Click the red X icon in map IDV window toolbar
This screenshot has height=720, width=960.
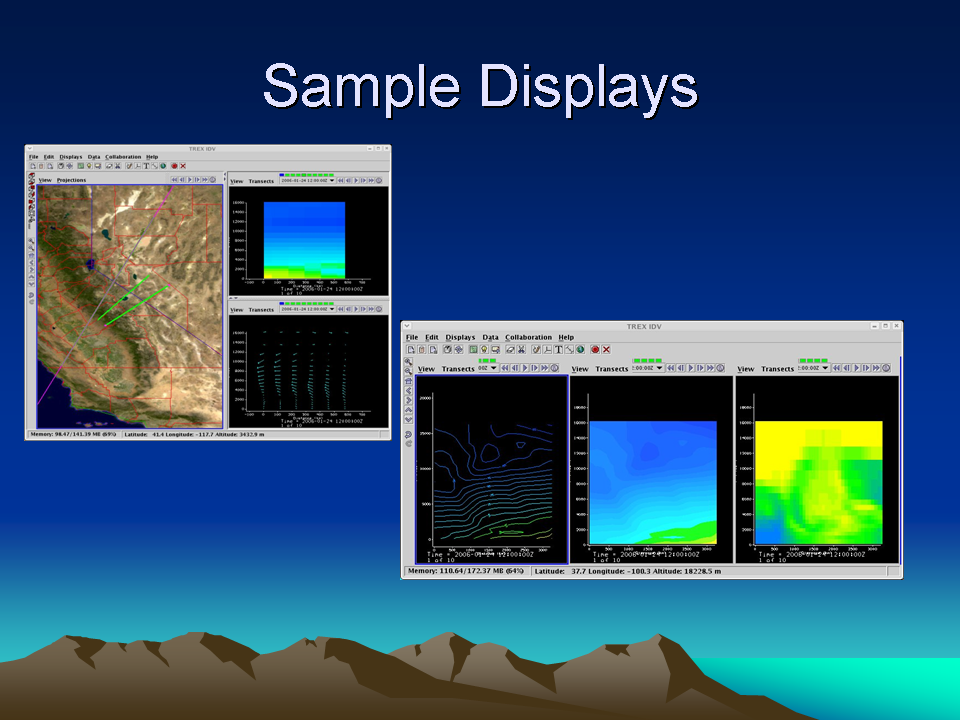(183, 166)
